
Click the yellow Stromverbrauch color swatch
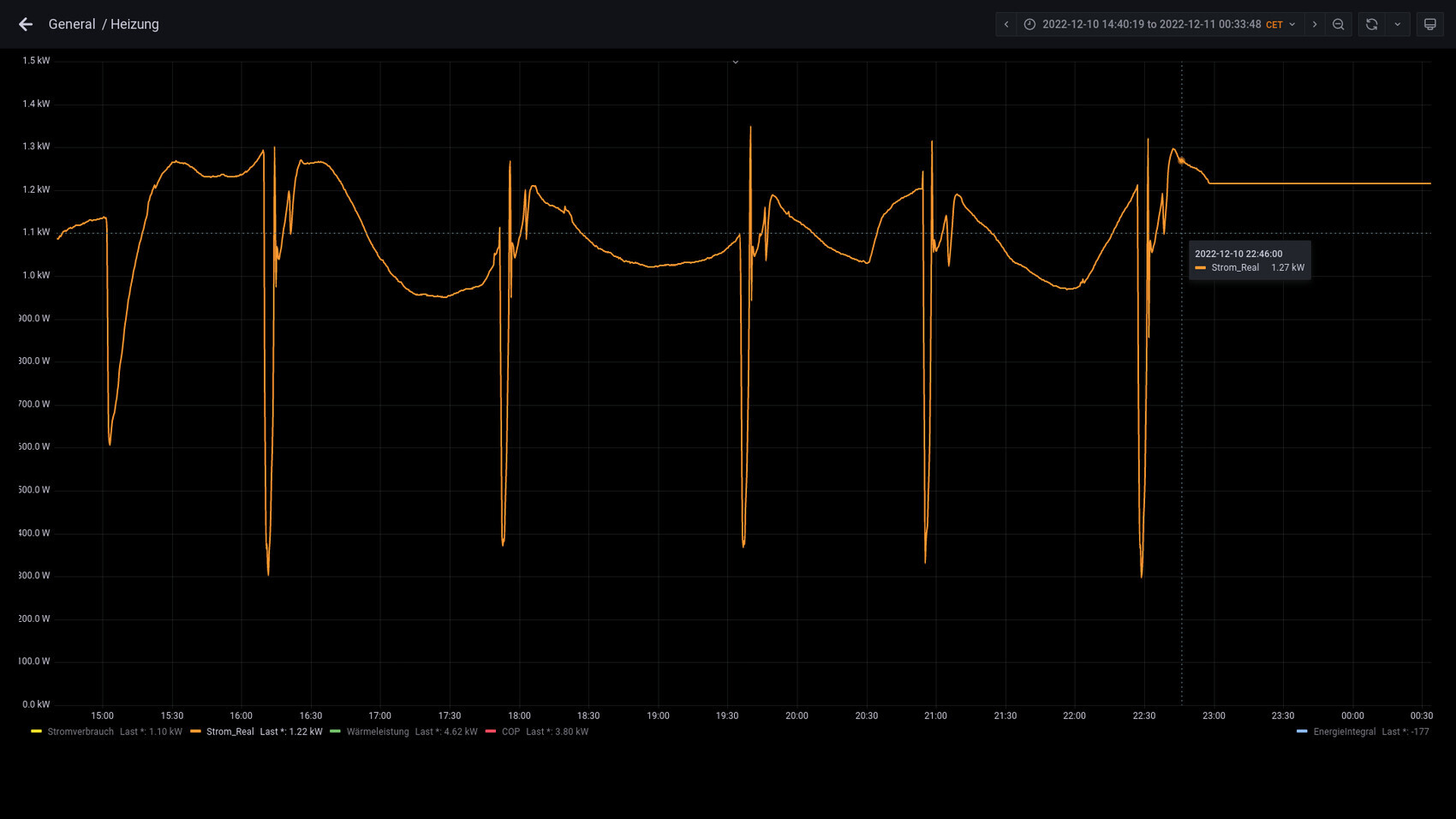tap(36, 732)
